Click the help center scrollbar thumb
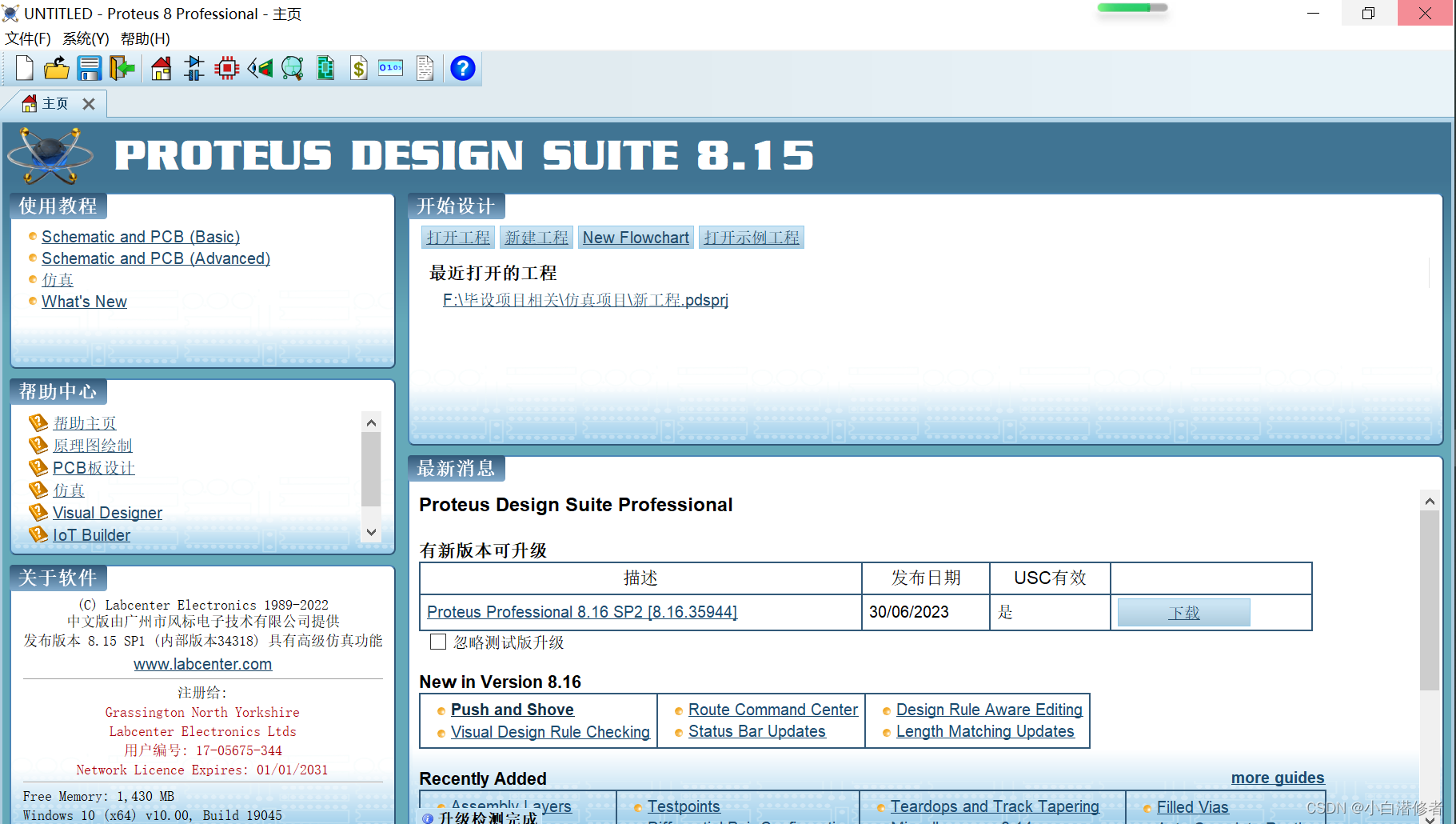This screenshot has height=824, width=1456. point(371,469)
